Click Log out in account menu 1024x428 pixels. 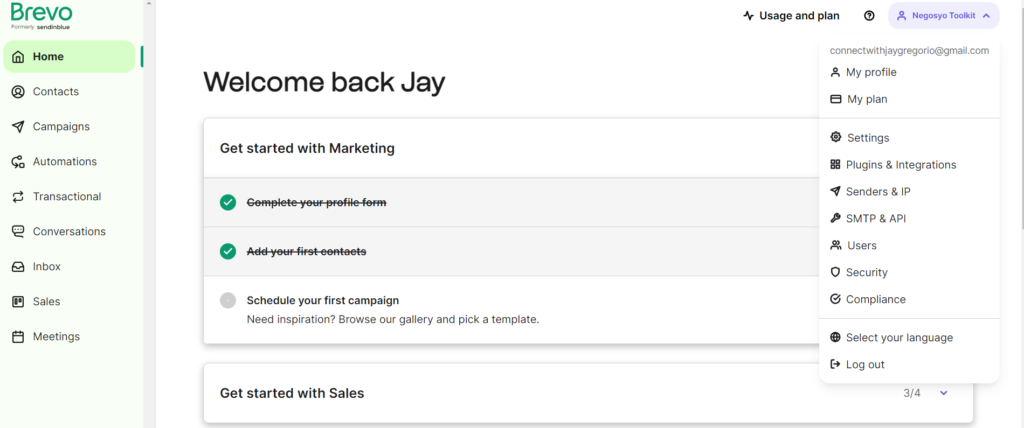[x=908, y=365]
